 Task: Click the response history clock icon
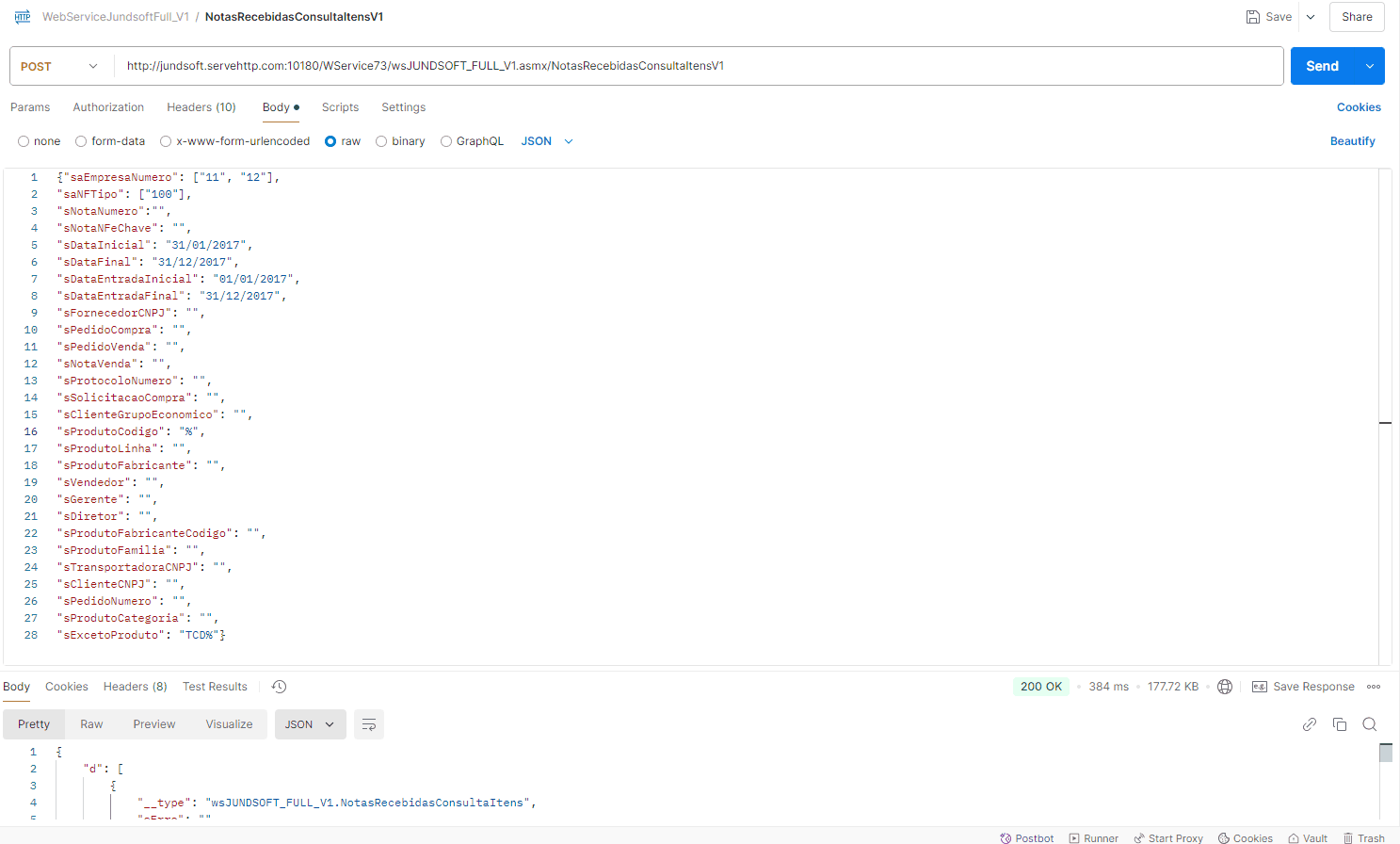pos(279,687)
